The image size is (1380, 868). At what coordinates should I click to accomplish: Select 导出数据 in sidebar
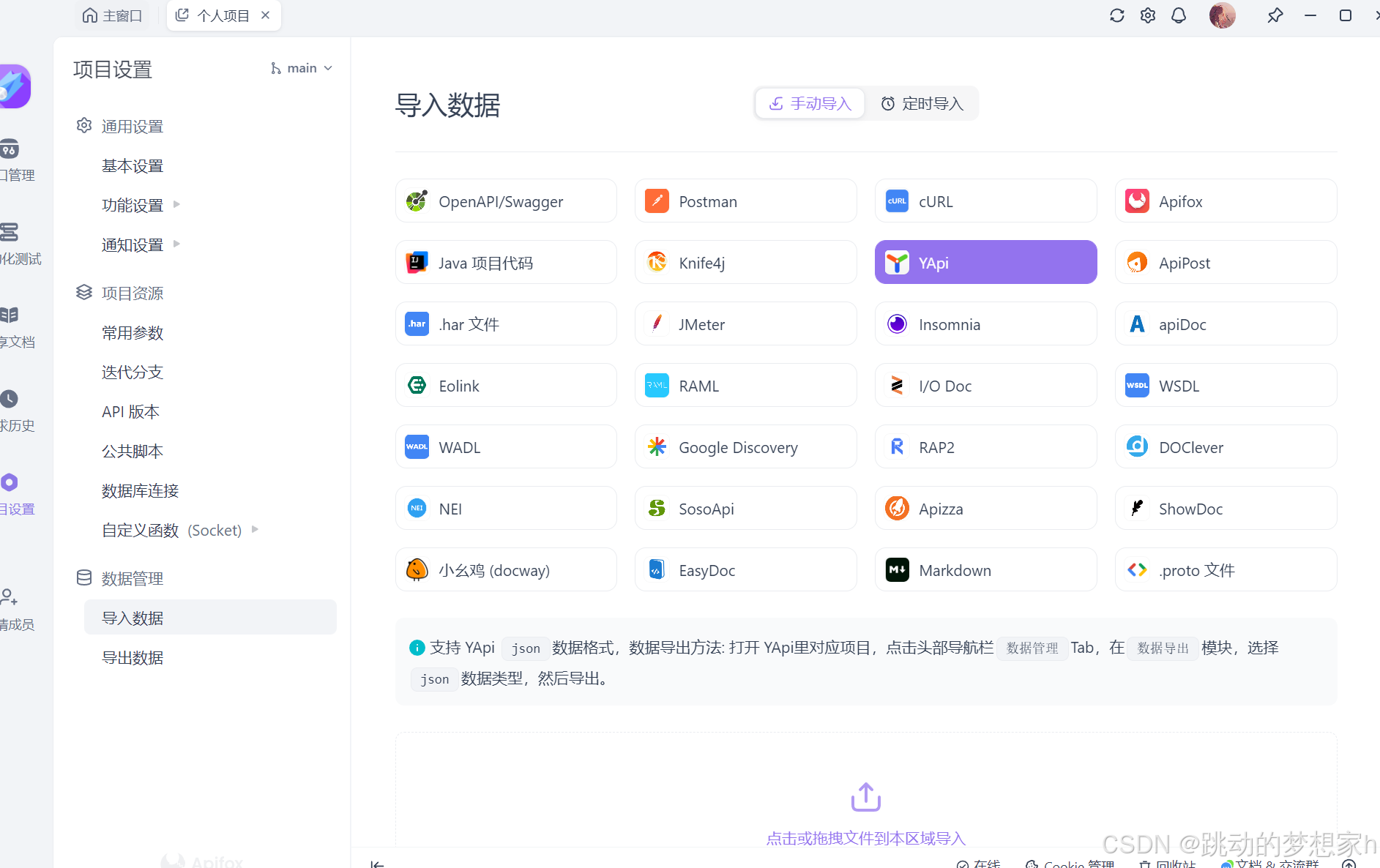pos(133,658)
